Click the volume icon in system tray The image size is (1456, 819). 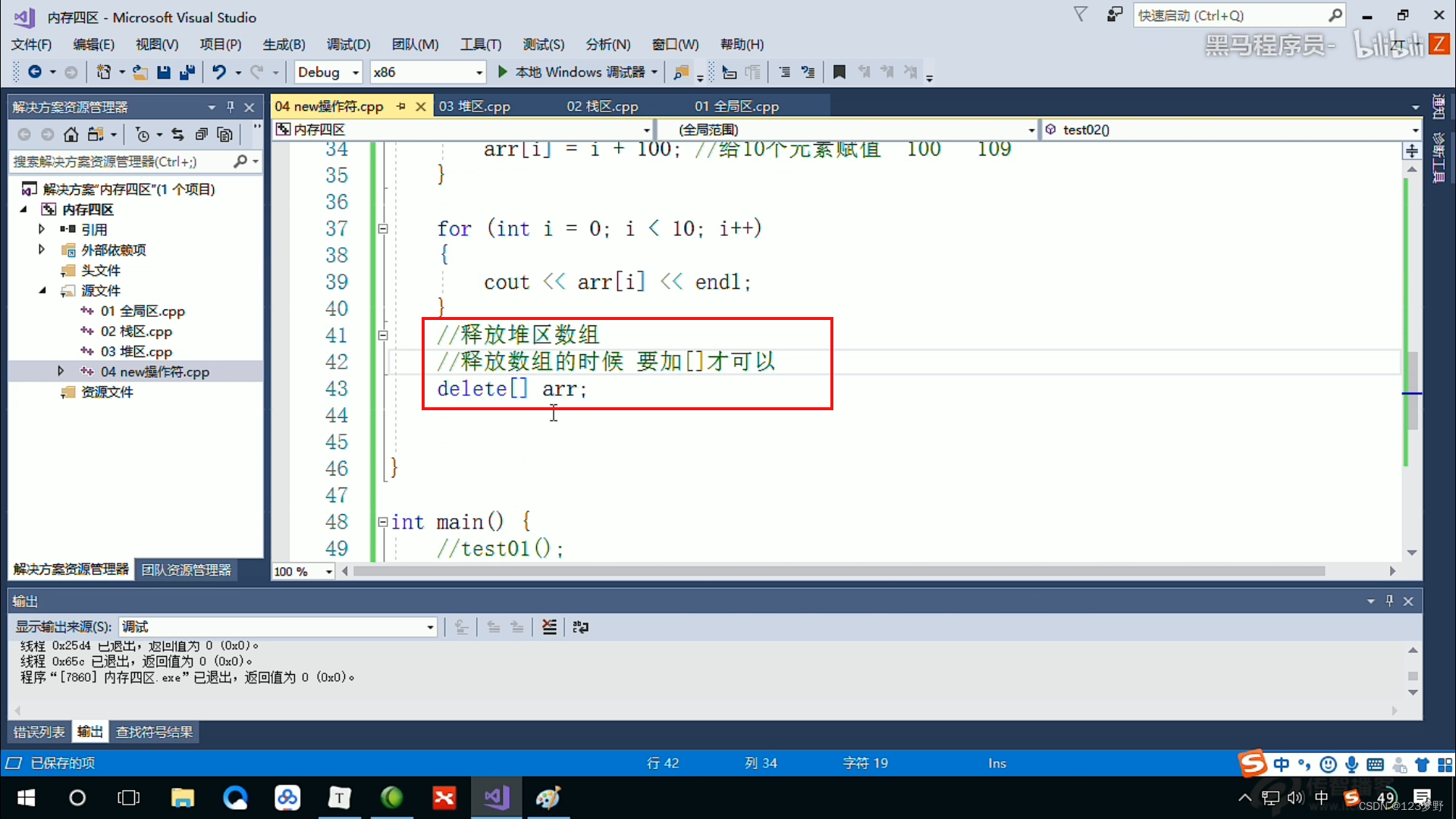pyautogui.click(x=1295, y=798)
